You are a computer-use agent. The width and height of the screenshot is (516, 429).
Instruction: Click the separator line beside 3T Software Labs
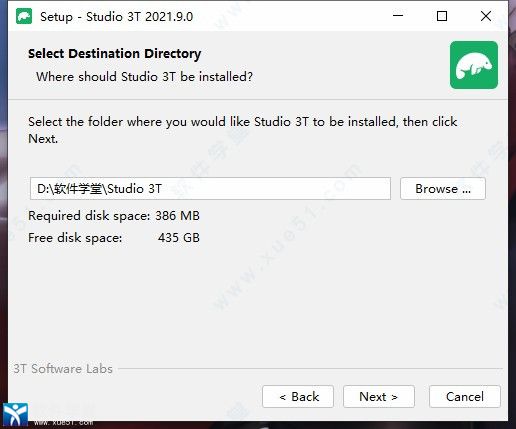310,369
